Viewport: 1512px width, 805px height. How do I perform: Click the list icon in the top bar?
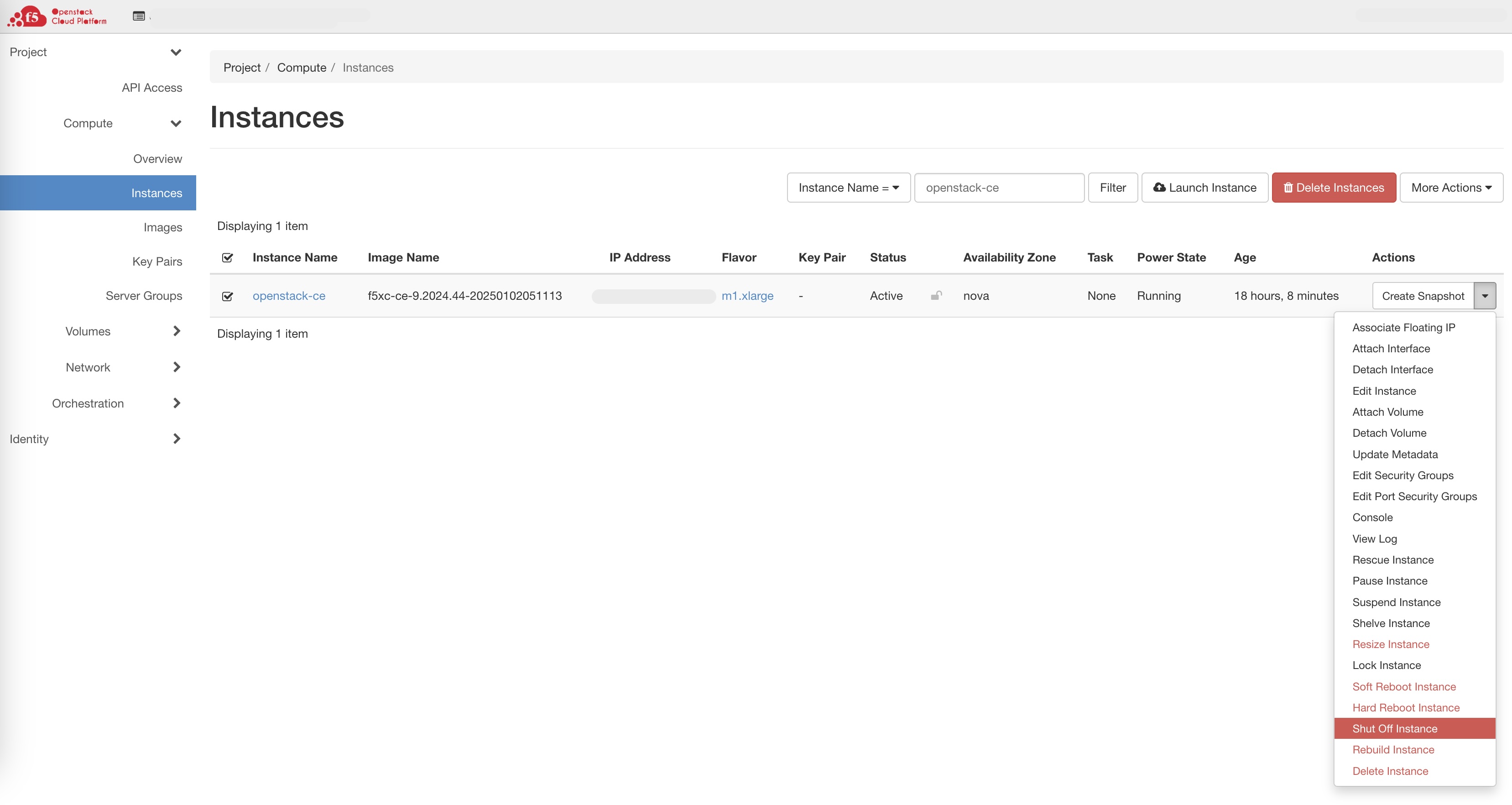point(139,16)
